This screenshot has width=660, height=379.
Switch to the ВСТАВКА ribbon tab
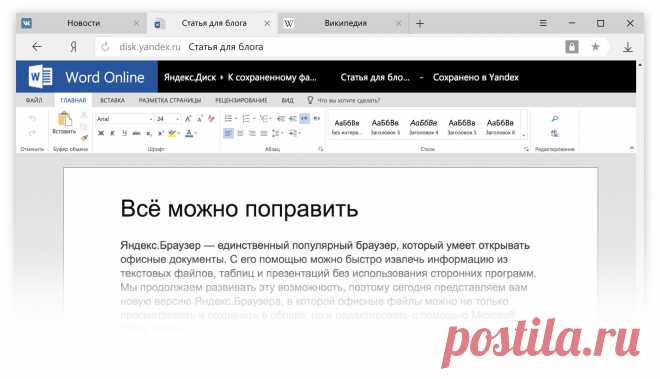click(x=112, y=100)
